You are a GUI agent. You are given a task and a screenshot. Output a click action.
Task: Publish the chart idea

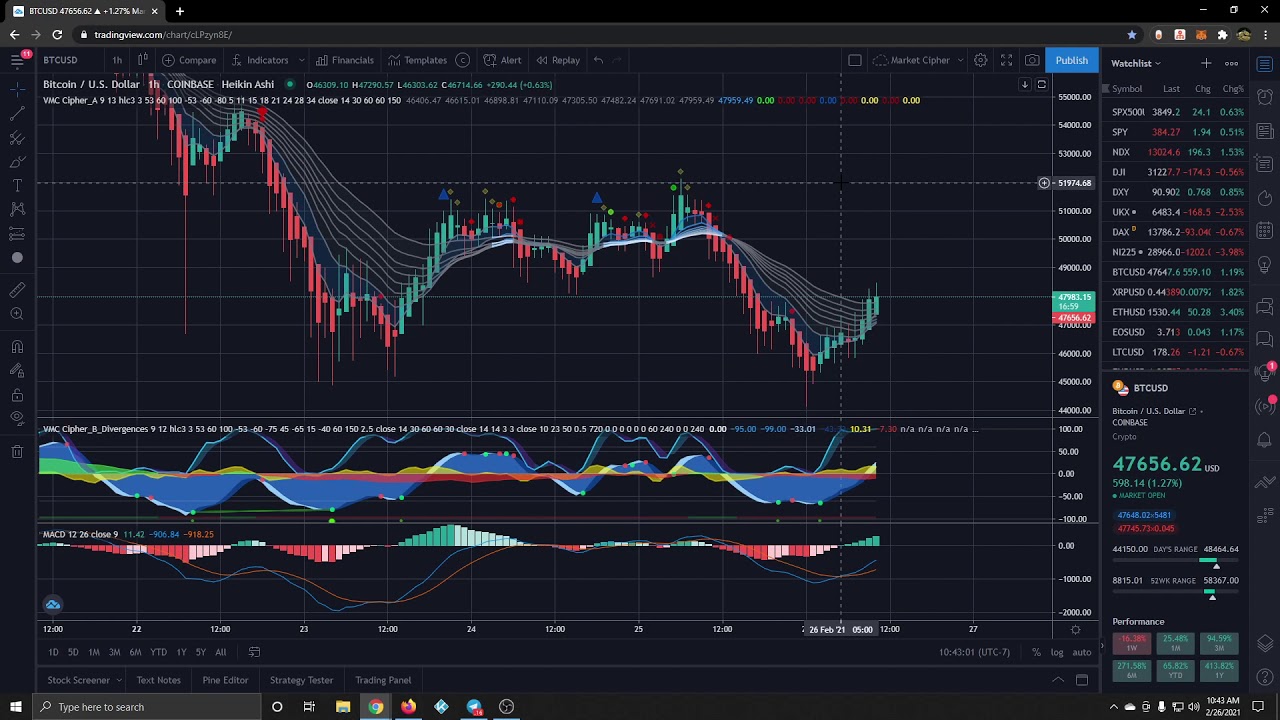[1071, 60]
